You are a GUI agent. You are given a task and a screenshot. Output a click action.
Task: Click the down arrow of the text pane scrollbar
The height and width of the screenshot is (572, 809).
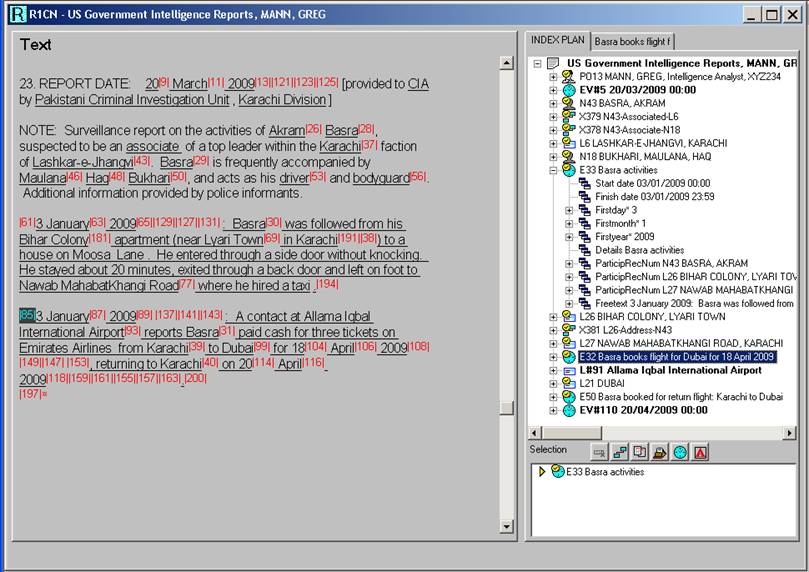(507, 526)
